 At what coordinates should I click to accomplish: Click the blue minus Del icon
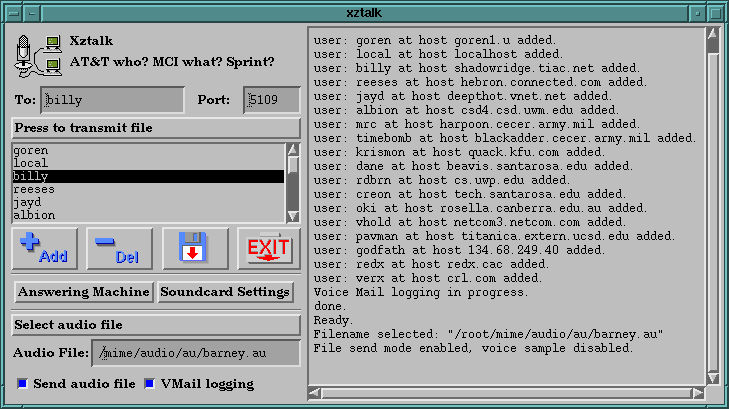coord(119,248)
